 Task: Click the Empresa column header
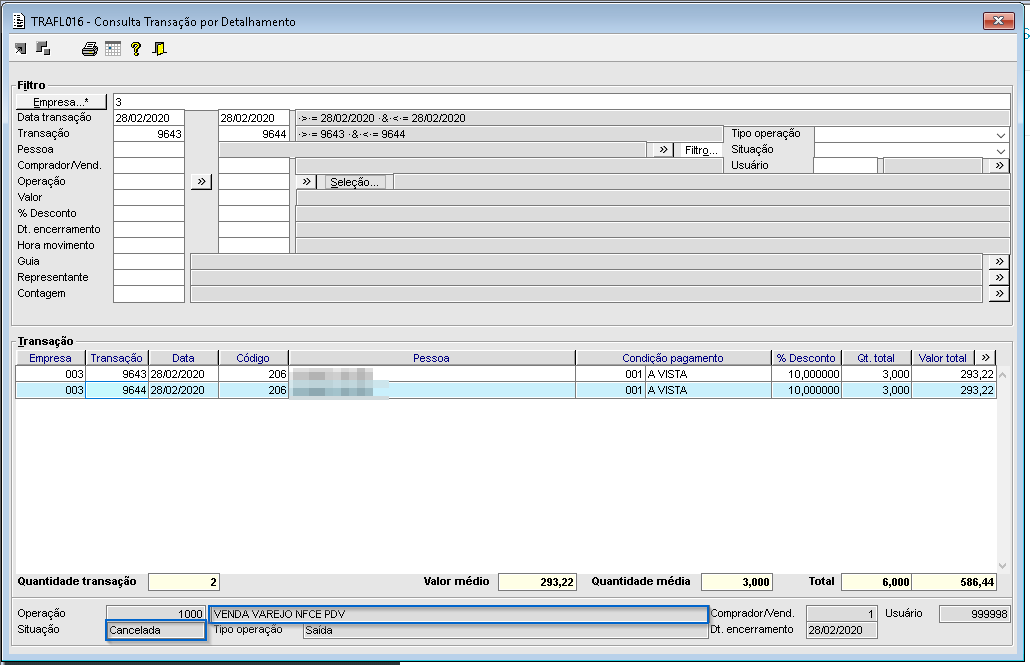coord(51,358)
